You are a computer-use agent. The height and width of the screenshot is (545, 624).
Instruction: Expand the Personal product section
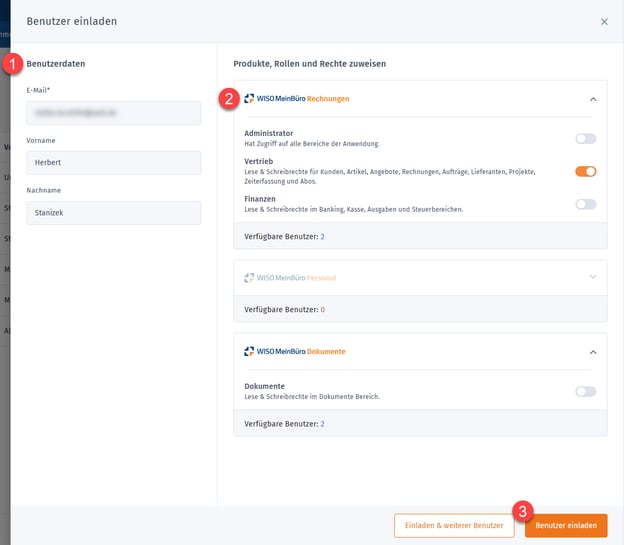pyautogui.click(x=593, y=277)
